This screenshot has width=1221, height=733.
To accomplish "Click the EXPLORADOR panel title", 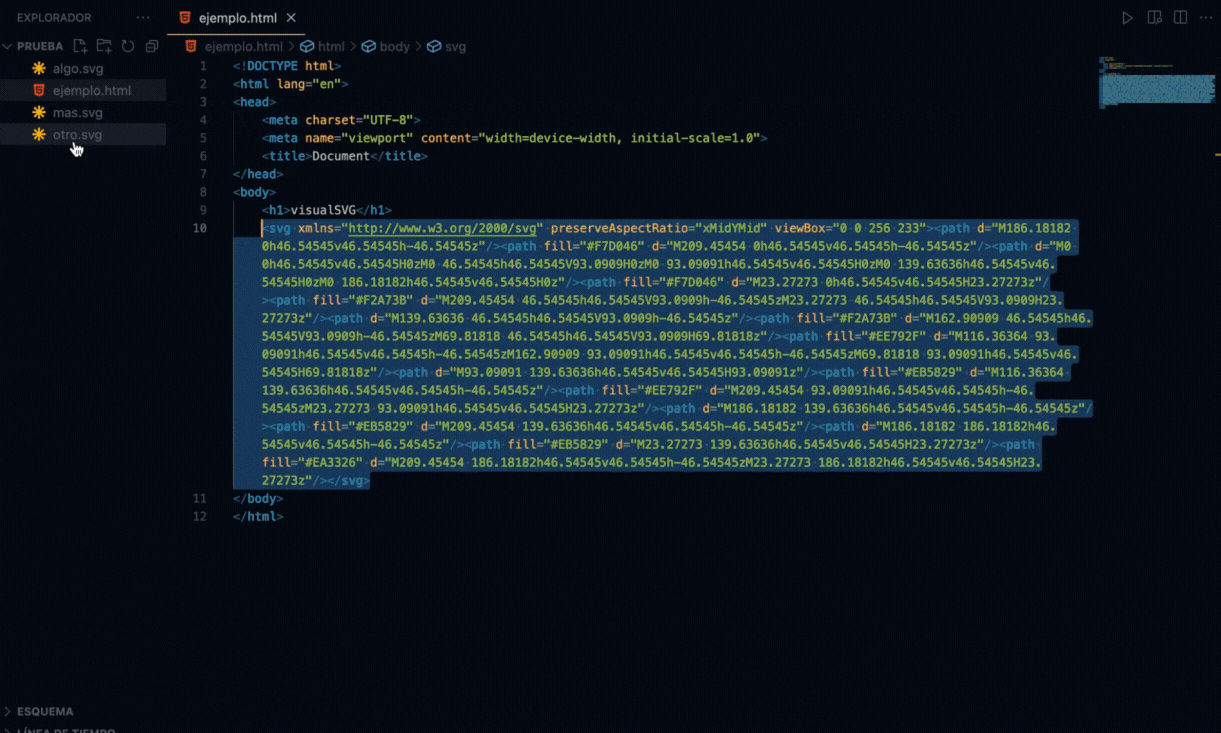I will (54, 18).
